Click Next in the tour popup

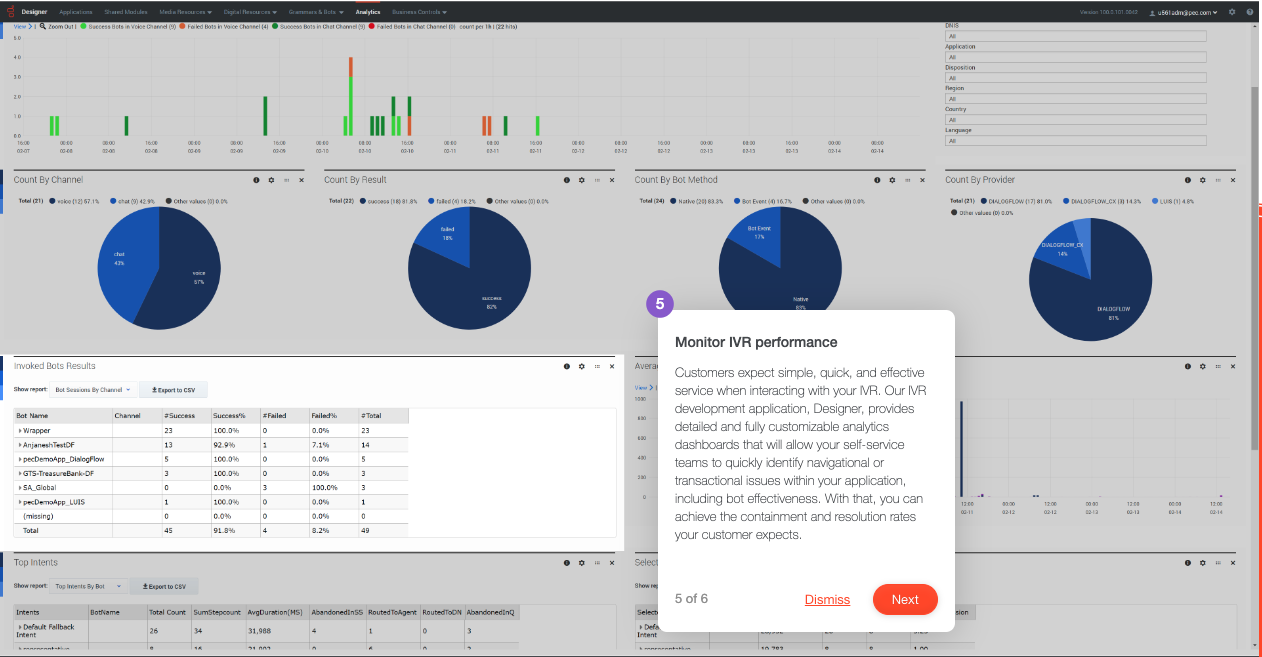pyautogui.click(x=905, y=599)
